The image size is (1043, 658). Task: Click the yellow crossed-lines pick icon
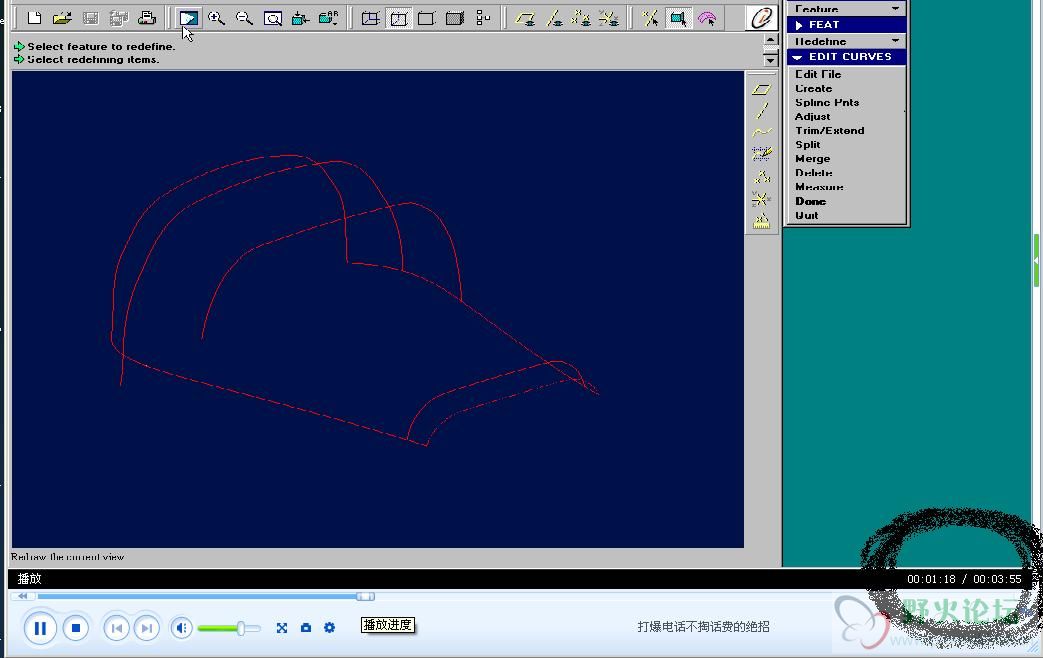pyautogui.click(x=651, y=19)
